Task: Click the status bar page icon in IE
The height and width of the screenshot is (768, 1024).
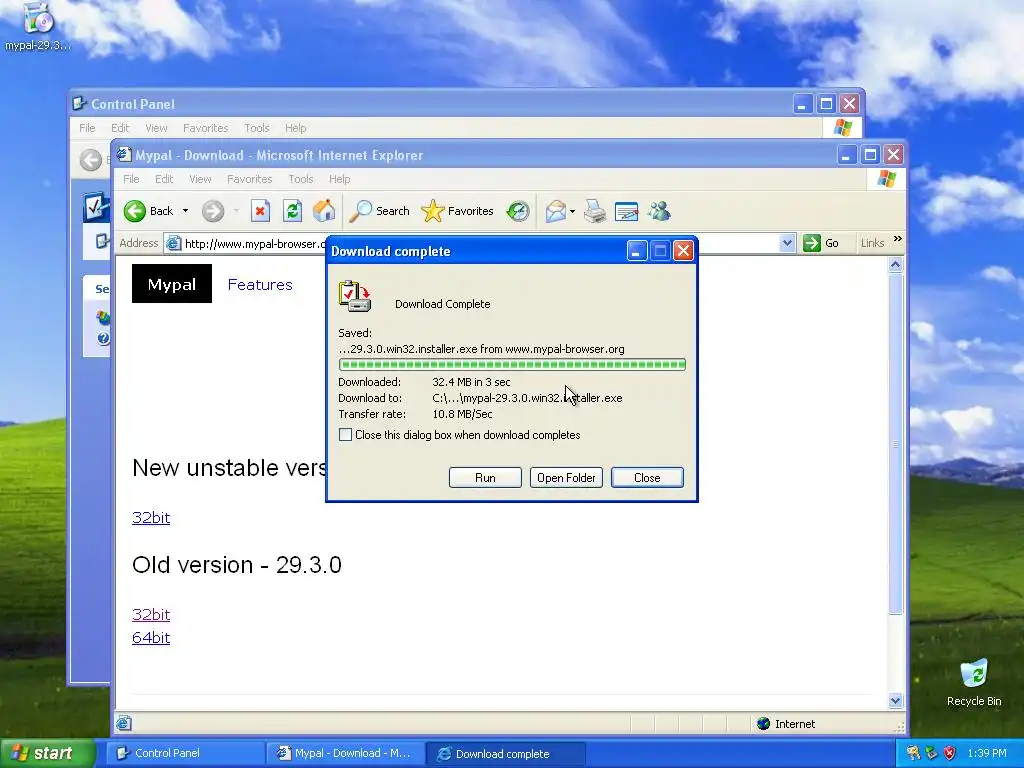Action: (x=124, y=723)
